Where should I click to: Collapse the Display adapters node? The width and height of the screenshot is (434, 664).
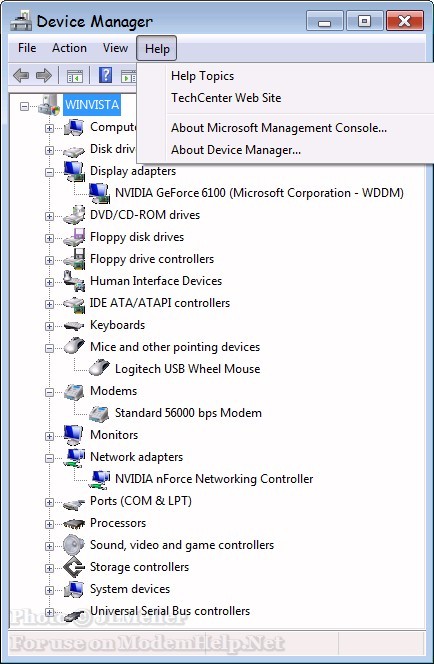point(50,172)
